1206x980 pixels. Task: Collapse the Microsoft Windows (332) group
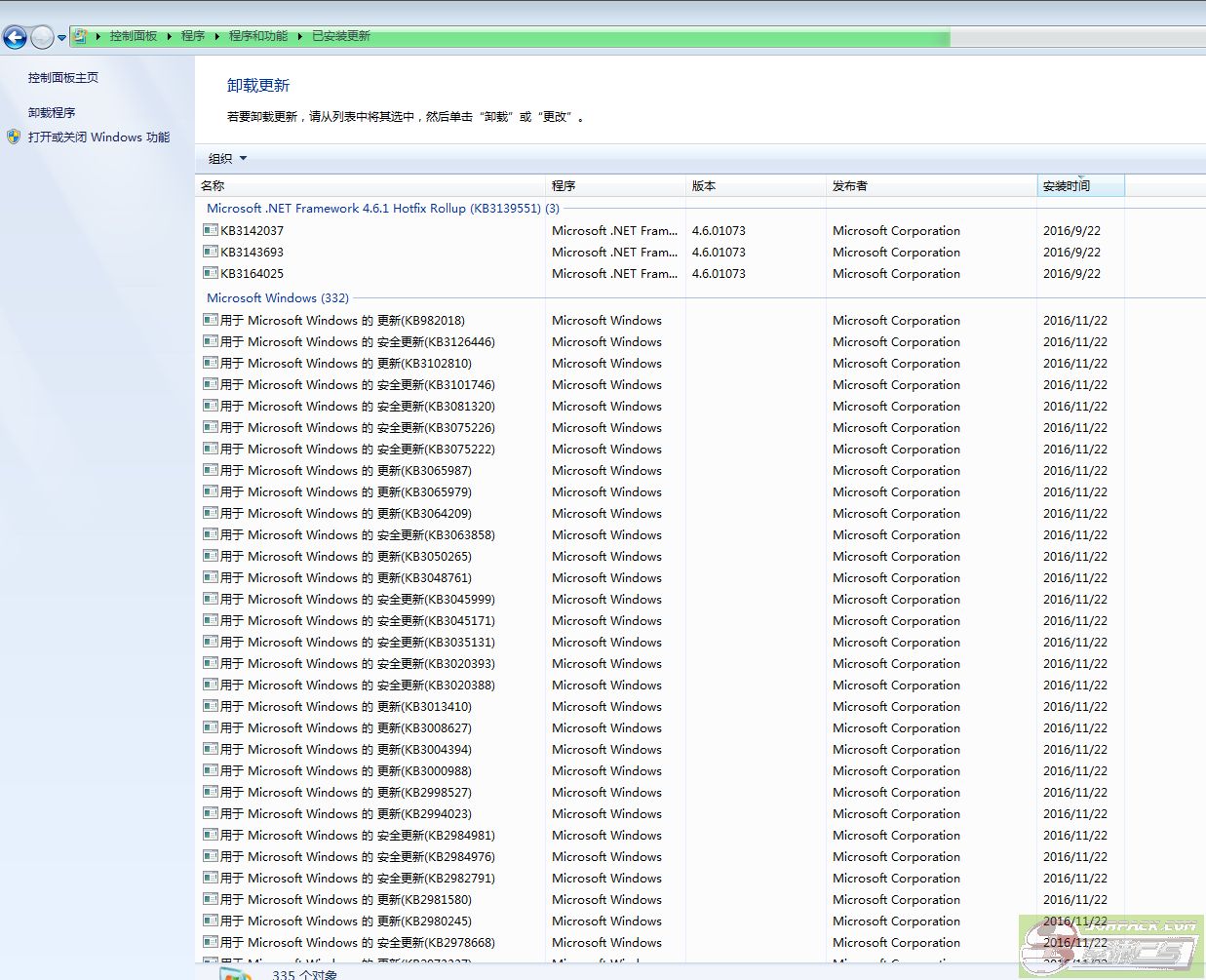tap(277, 298)
